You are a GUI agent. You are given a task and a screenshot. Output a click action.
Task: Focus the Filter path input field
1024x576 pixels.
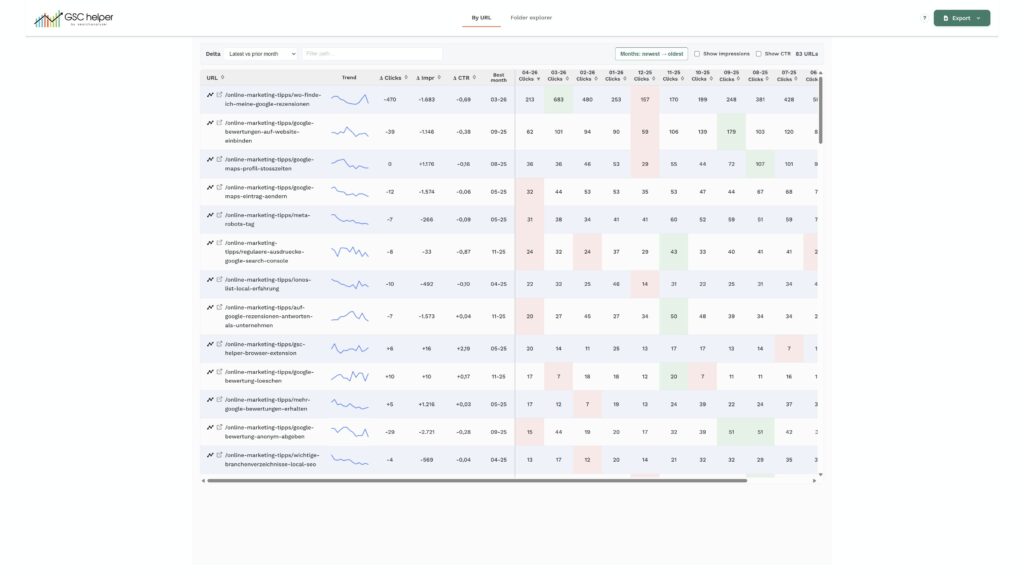(x=372, y=54)
